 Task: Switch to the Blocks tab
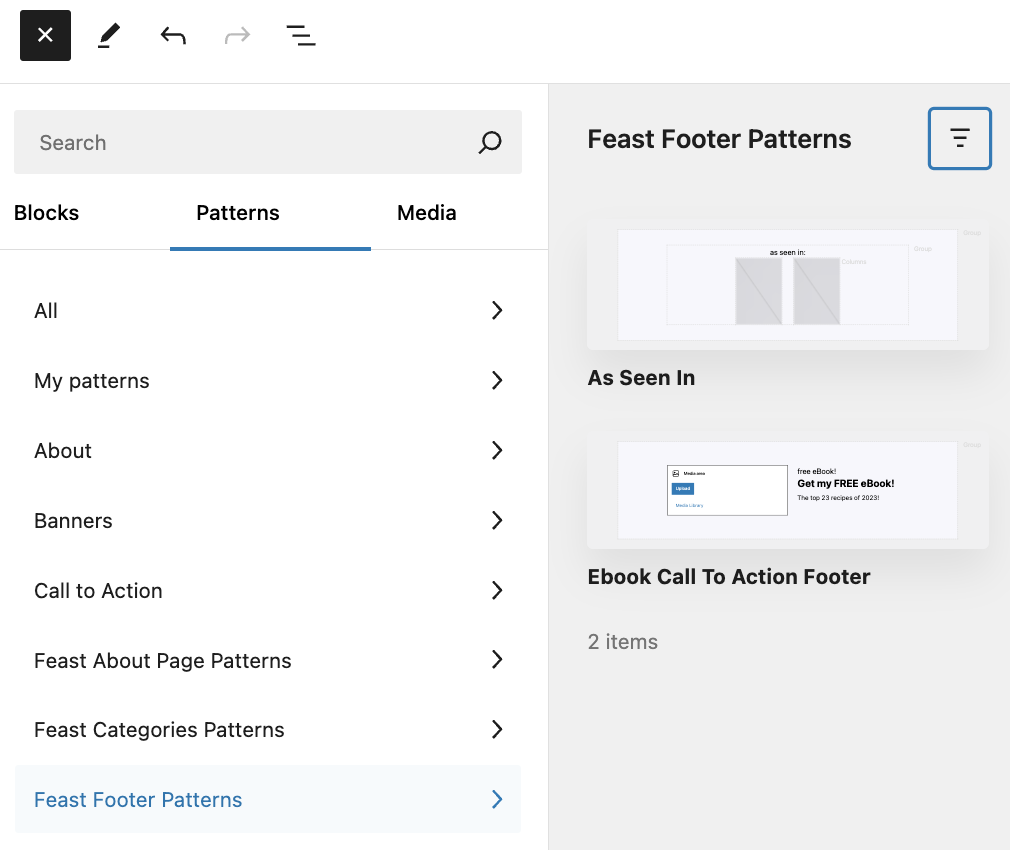tap(47, 213)
